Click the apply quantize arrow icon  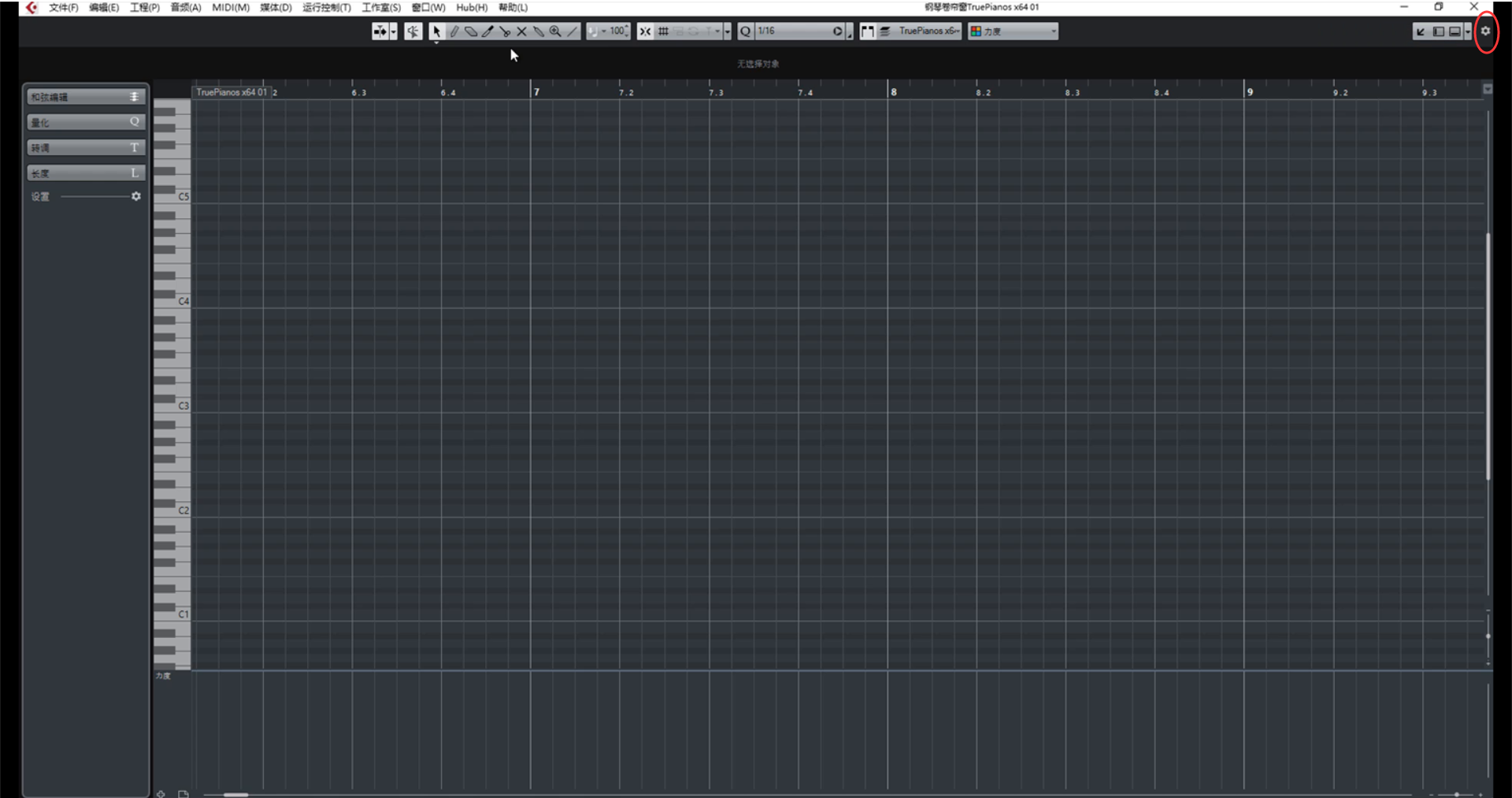837,32
